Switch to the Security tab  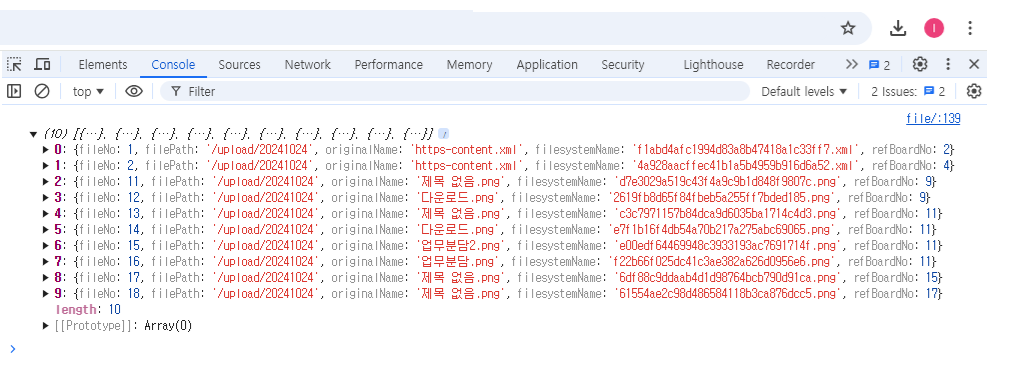623,65
